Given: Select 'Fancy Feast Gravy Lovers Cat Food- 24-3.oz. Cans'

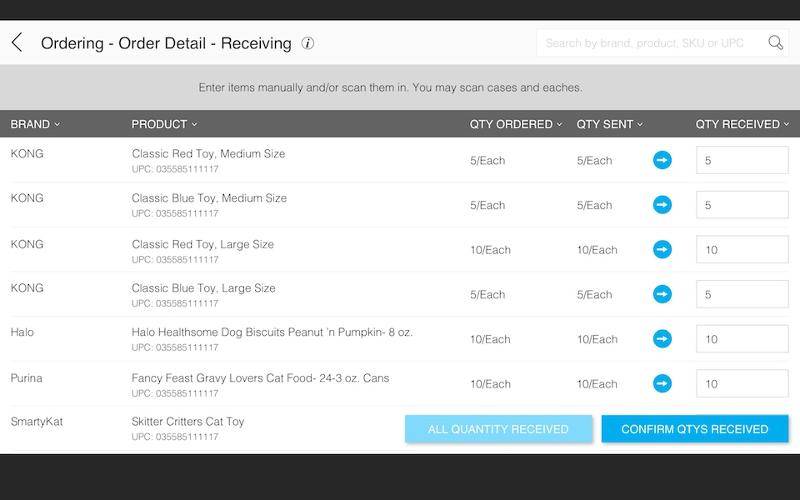Looking at the screenshot, I should coord(260,378).
